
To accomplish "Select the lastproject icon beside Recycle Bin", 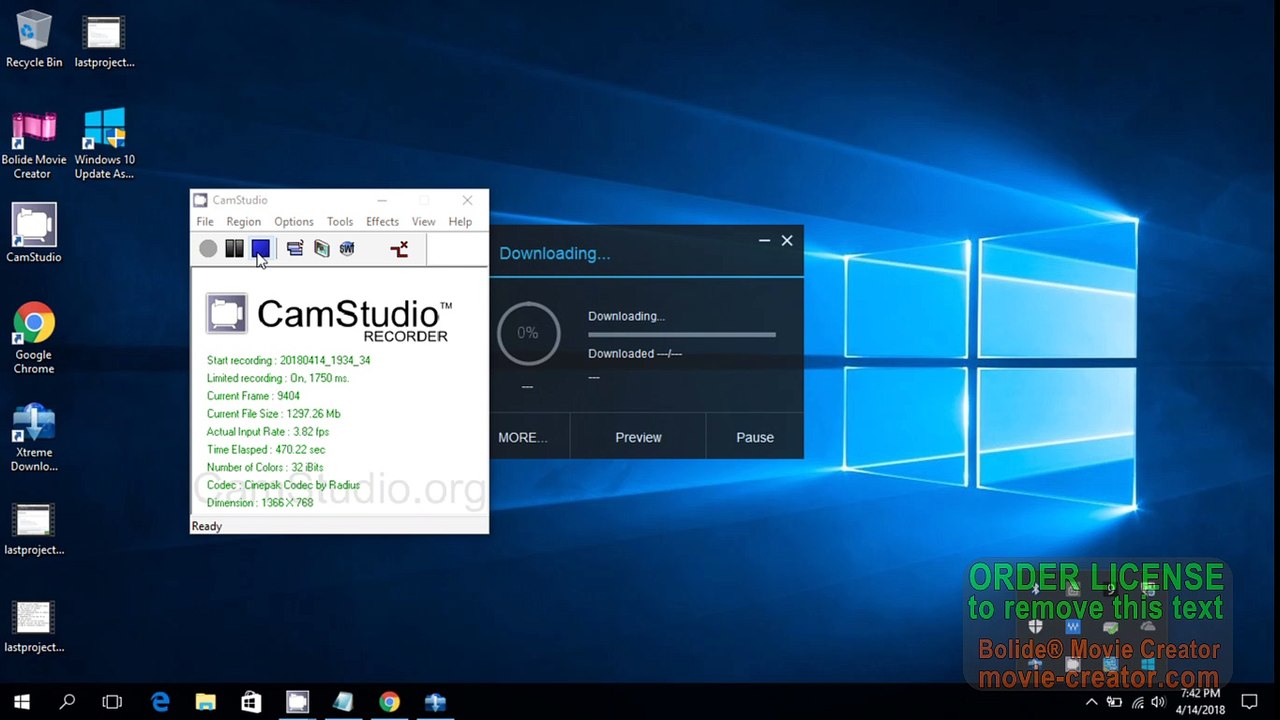I will (x=104, y=40).
